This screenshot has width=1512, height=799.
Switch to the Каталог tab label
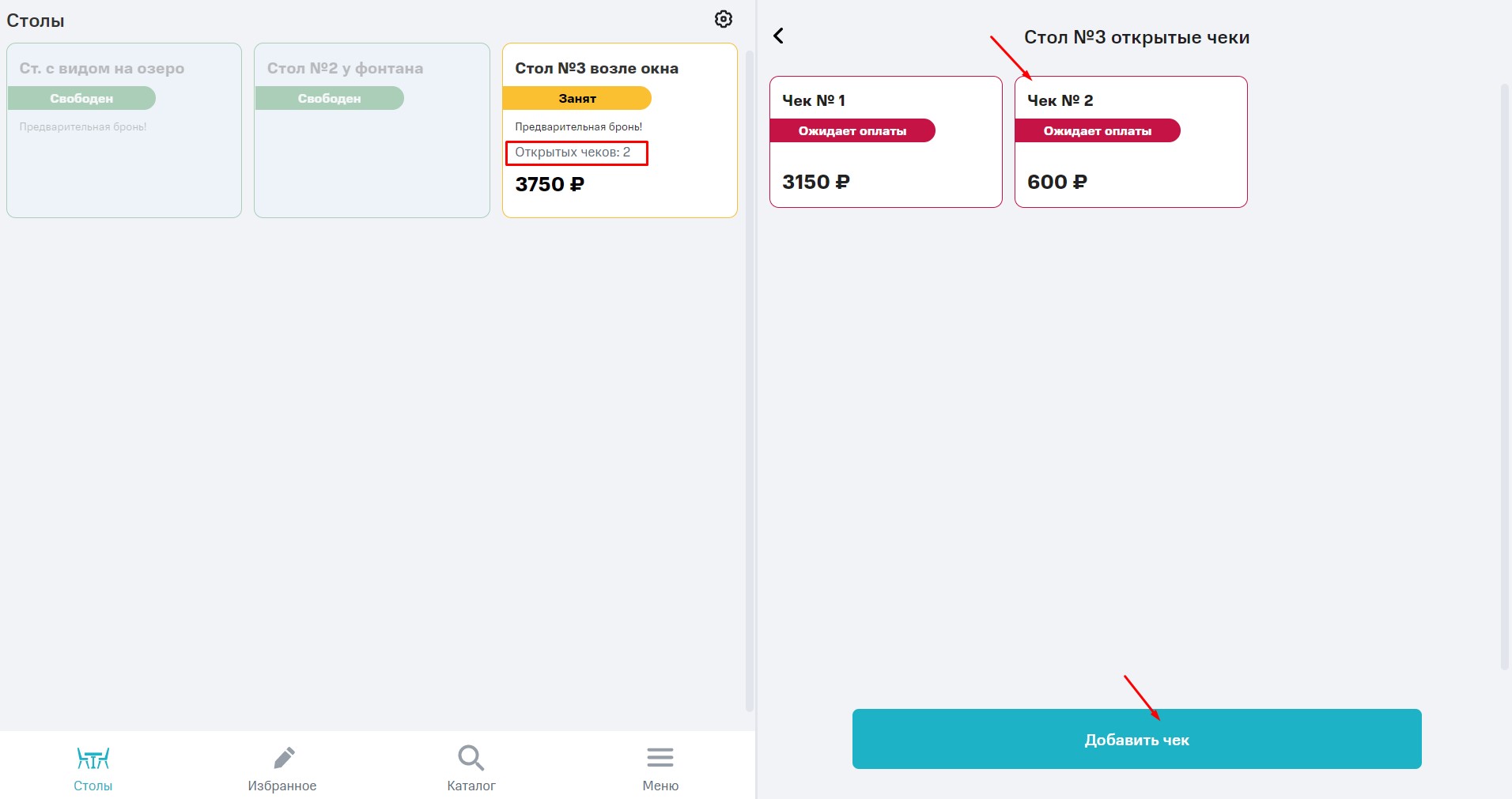(471, 786)
